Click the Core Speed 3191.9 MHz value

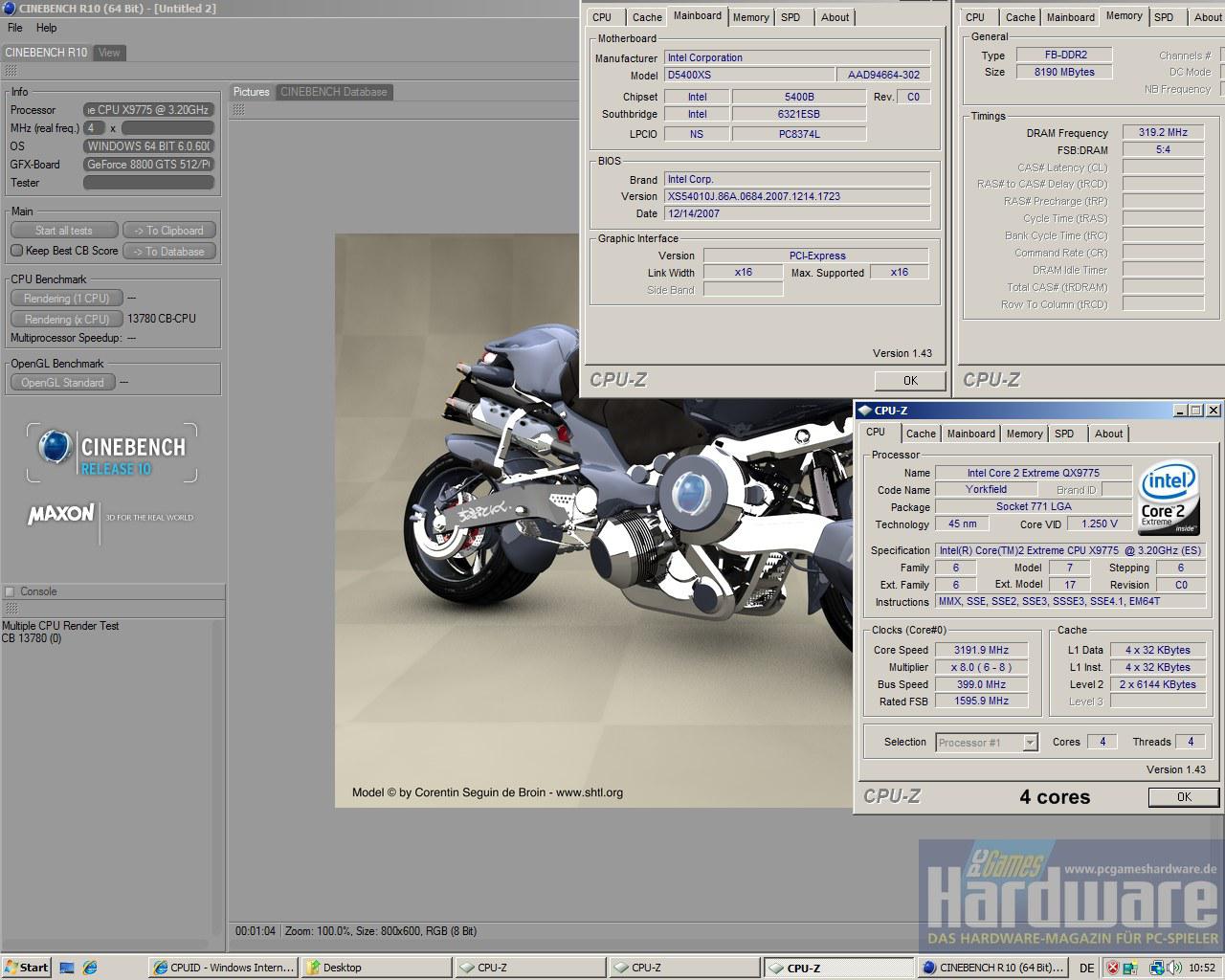click(x=982, y=650)
